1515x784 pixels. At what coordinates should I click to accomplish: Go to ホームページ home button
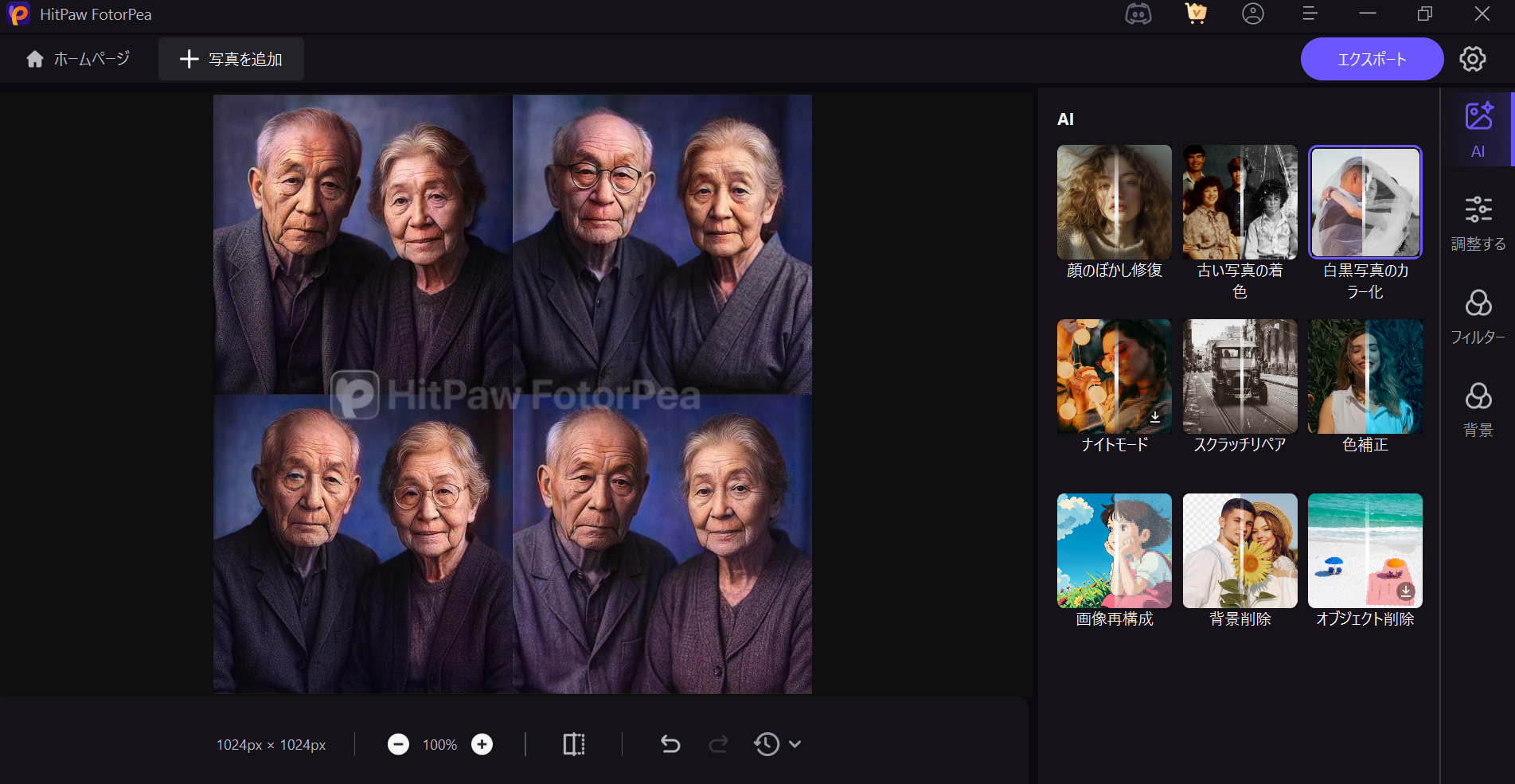point(78,59)
